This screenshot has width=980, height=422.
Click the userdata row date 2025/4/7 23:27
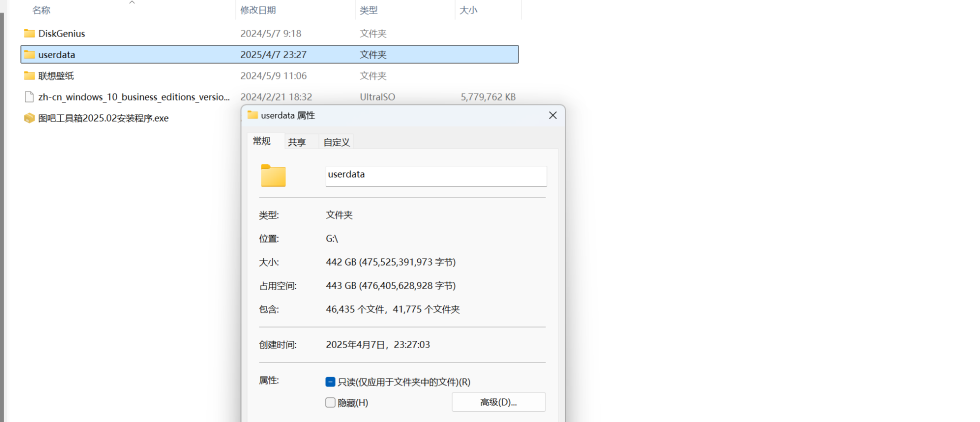273,54
